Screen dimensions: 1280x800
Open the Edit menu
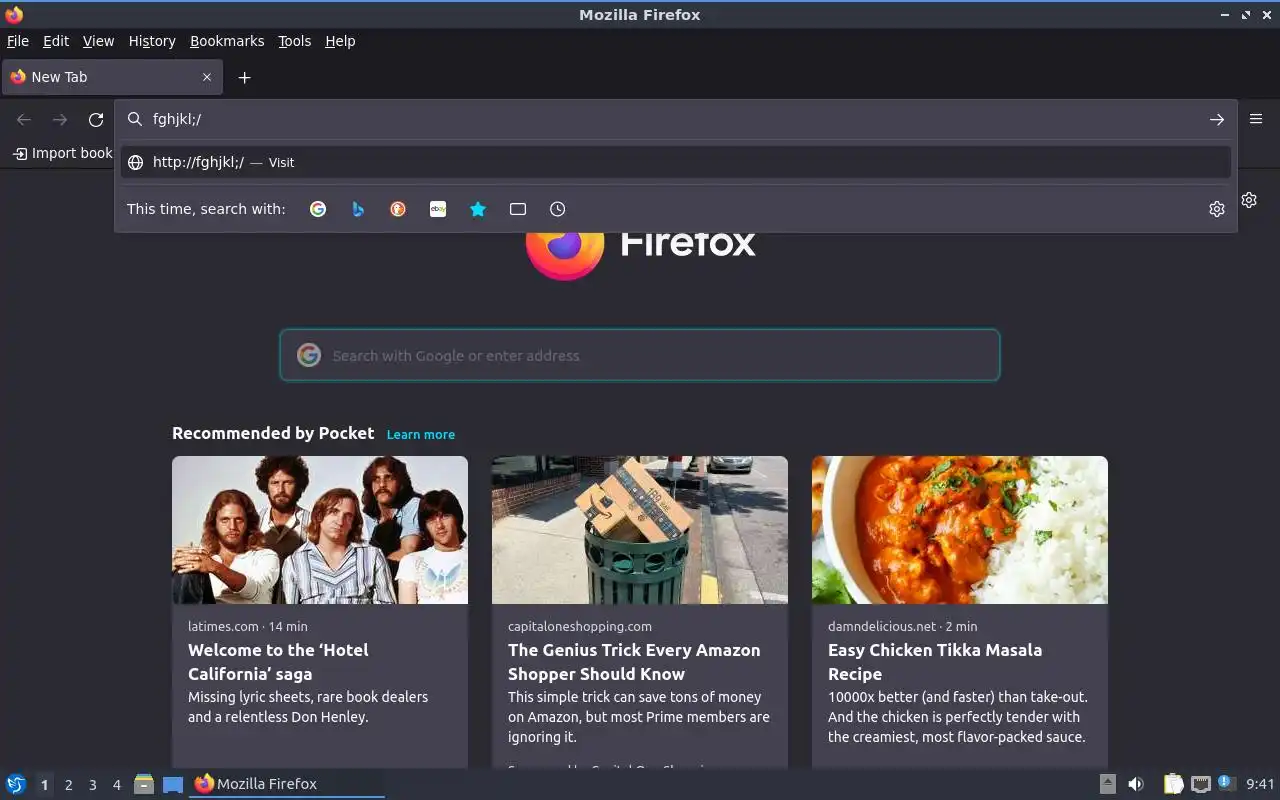pos(56,41)
